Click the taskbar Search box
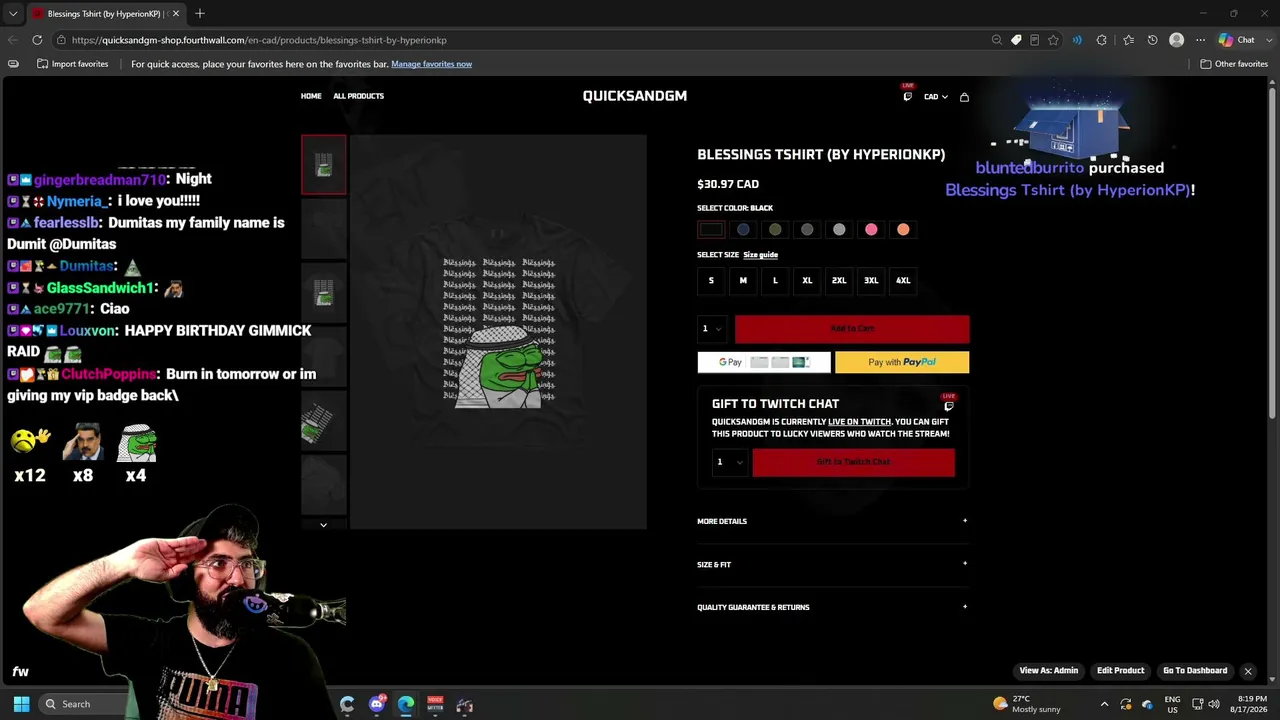 84,704
